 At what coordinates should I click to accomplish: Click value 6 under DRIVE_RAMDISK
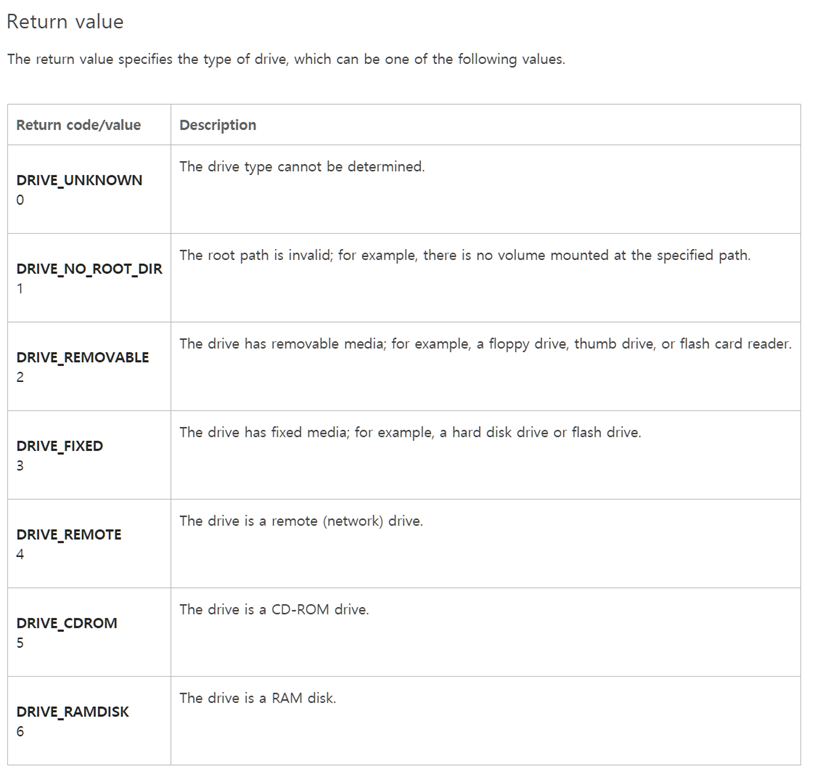[x=21, y=731]
